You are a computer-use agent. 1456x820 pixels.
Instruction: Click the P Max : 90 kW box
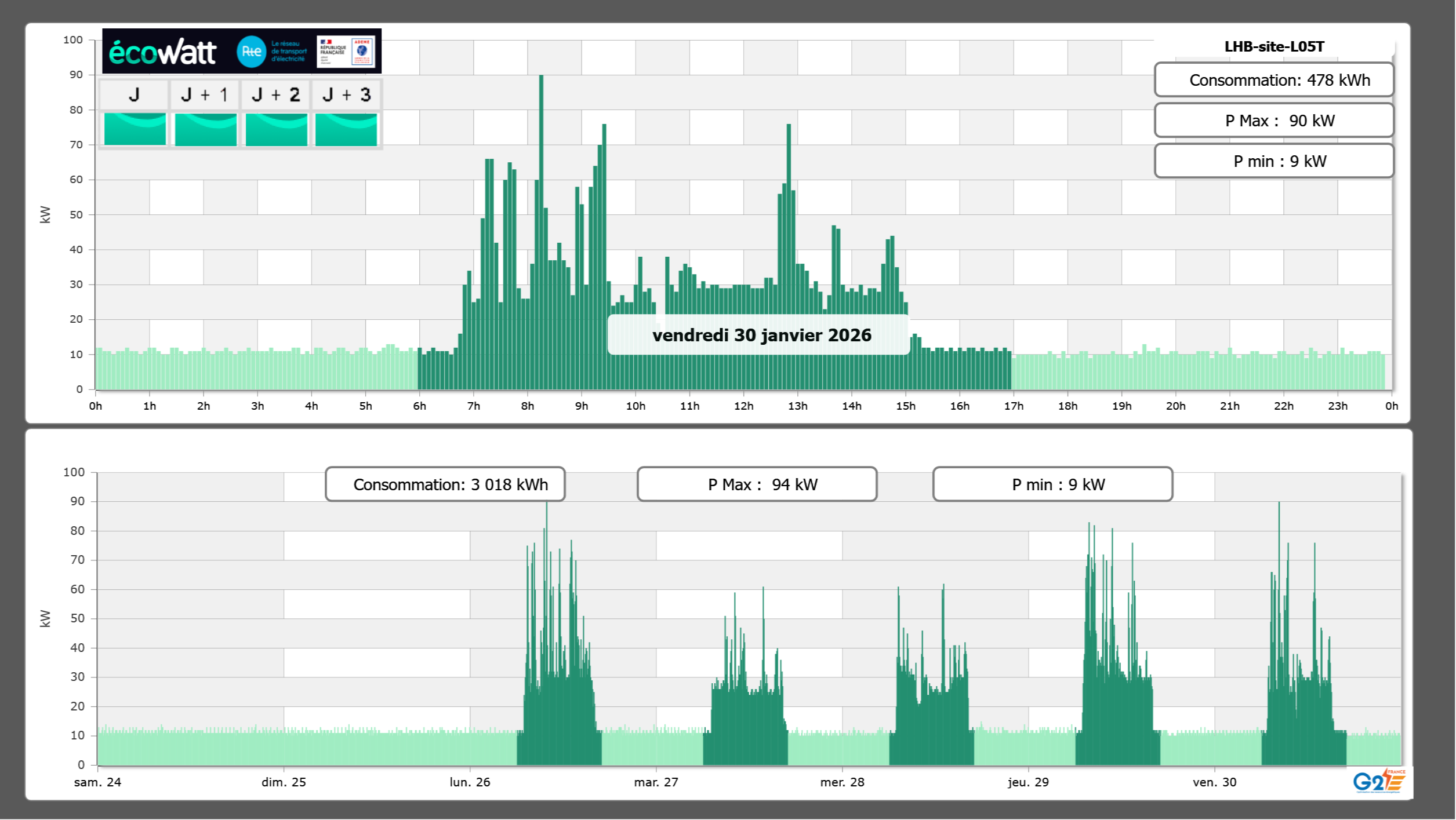(1273, 121)
